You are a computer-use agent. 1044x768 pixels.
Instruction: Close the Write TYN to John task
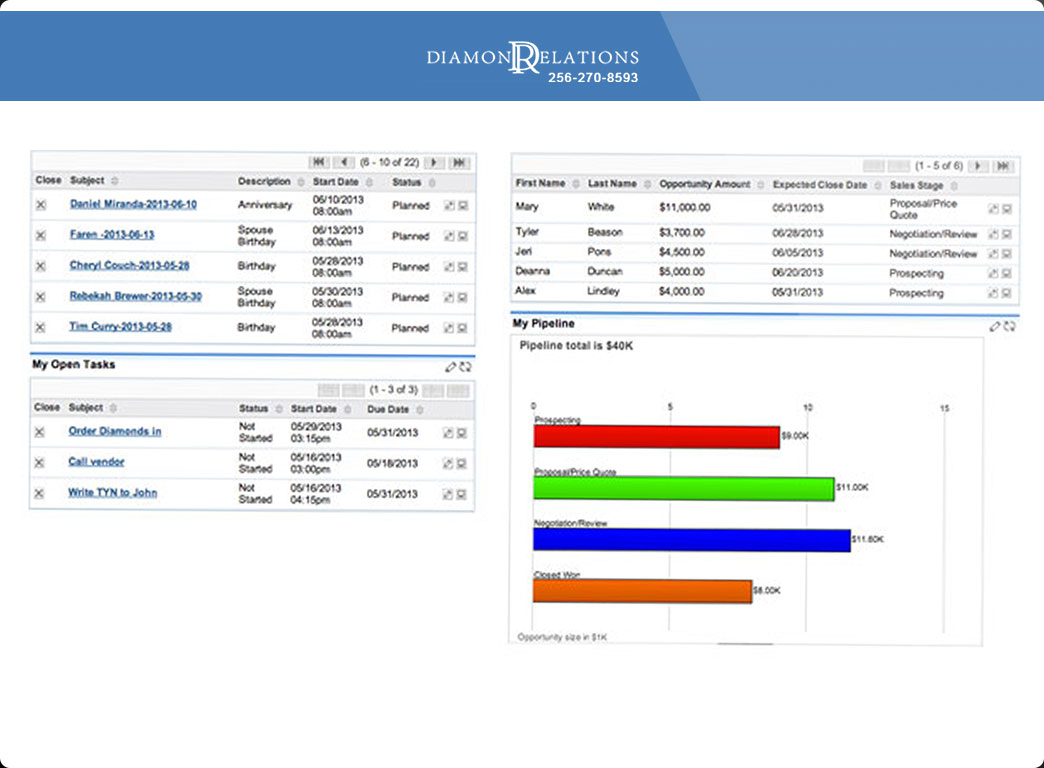[x=39, y=494]
